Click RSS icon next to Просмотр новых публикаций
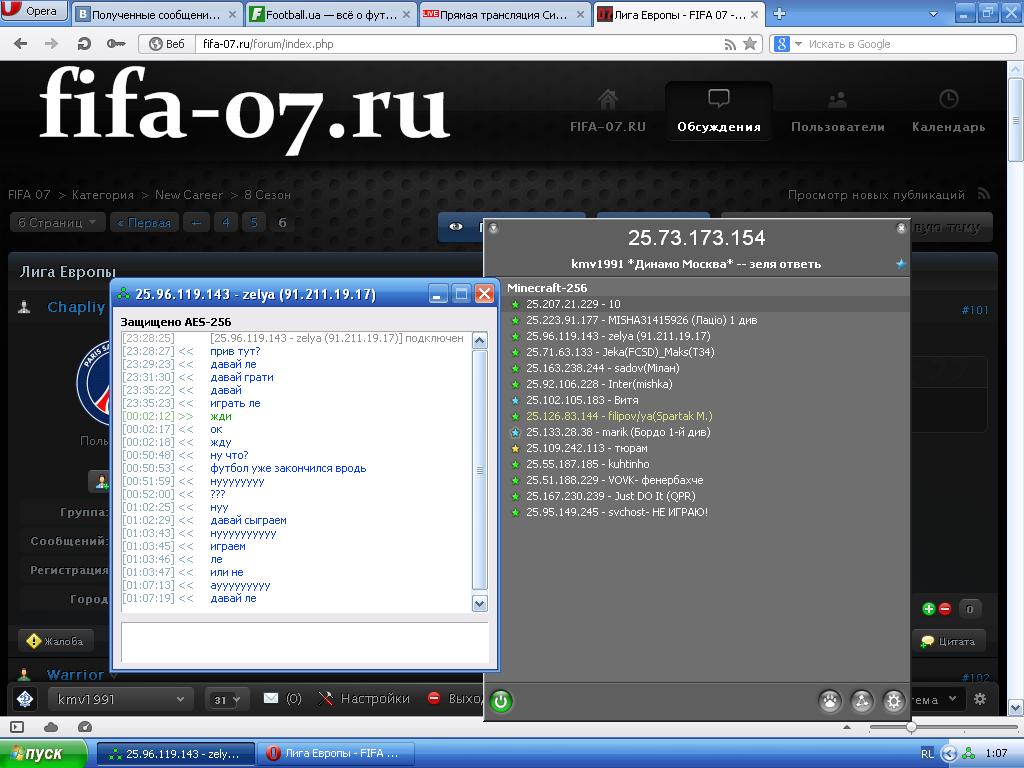 pos(984,194)
